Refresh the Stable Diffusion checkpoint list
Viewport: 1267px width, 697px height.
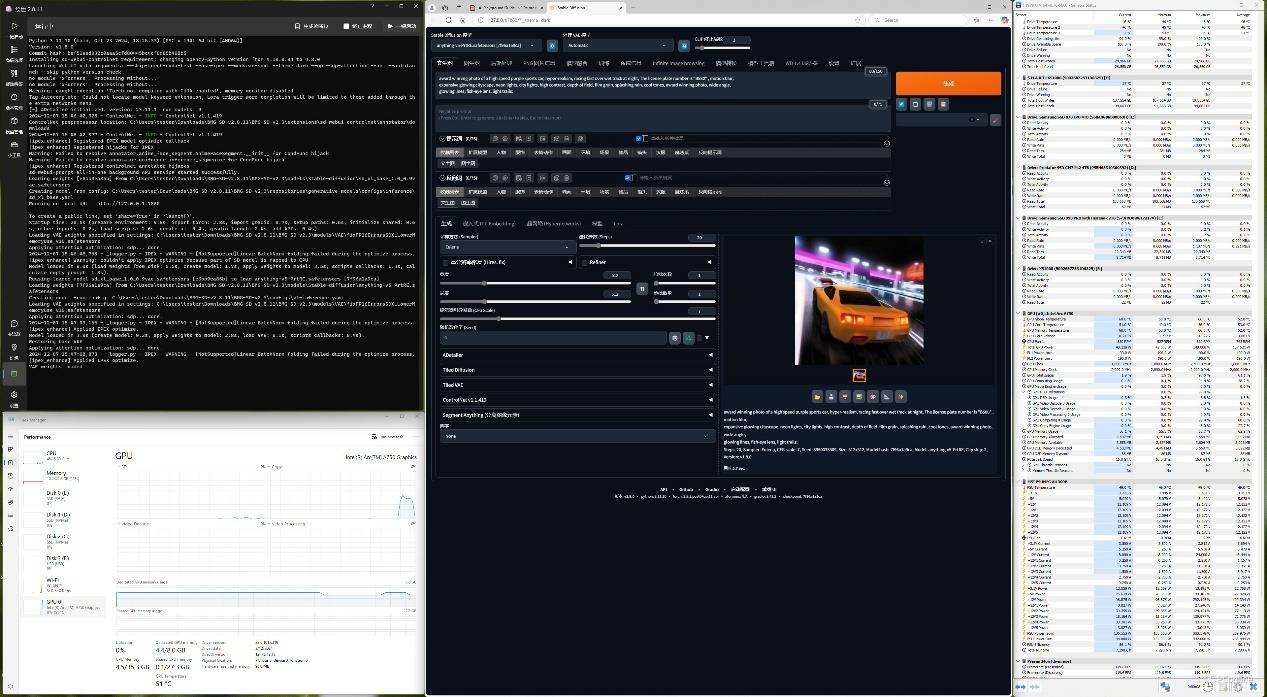coord(552,45)
